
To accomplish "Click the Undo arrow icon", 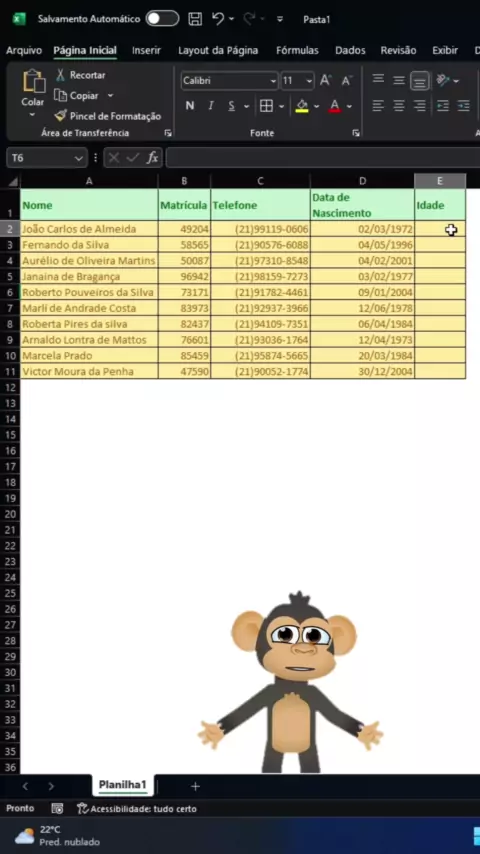I will tap(218, 19).
